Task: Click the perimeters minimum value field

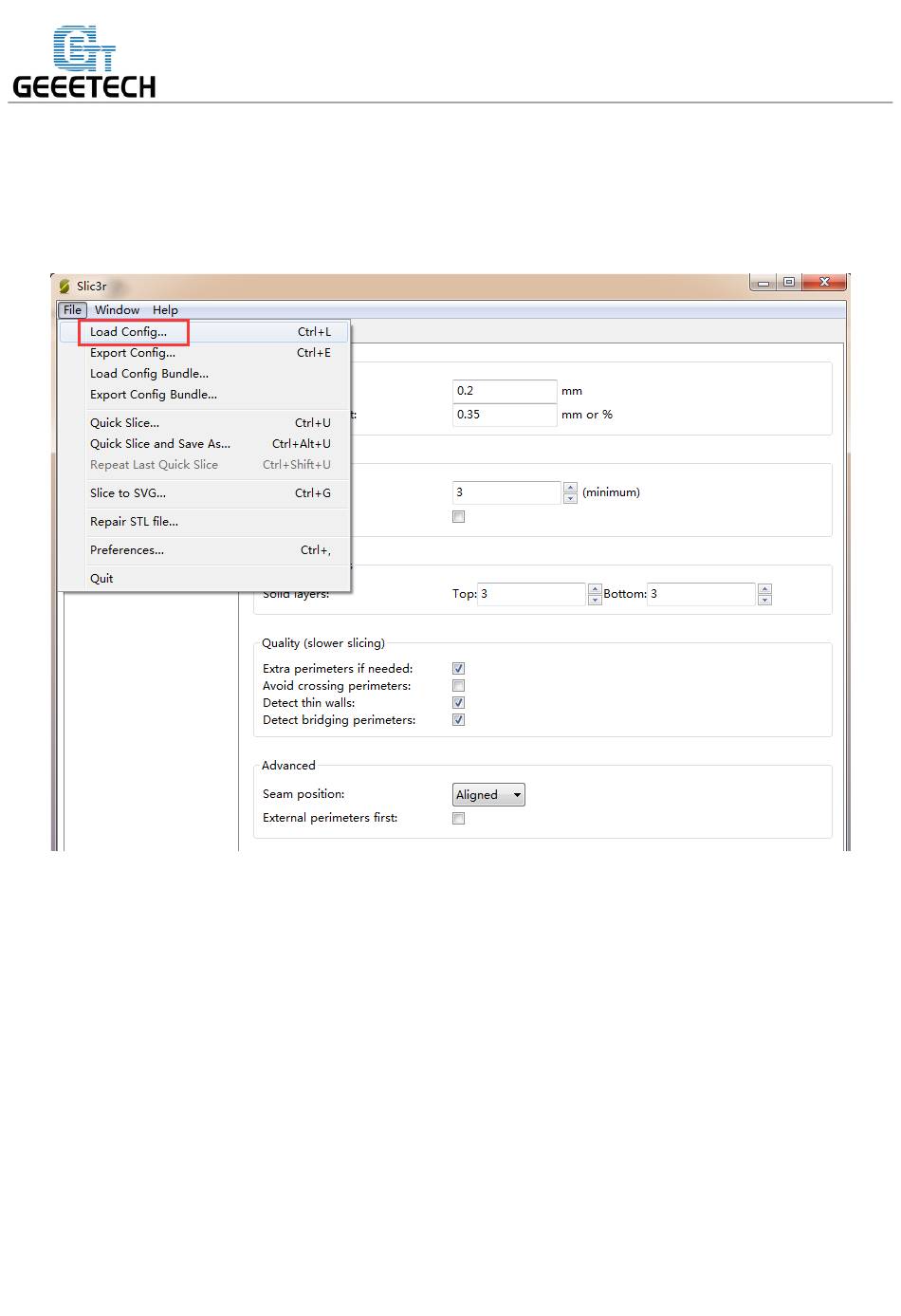Action: click(x=507, y=492)
